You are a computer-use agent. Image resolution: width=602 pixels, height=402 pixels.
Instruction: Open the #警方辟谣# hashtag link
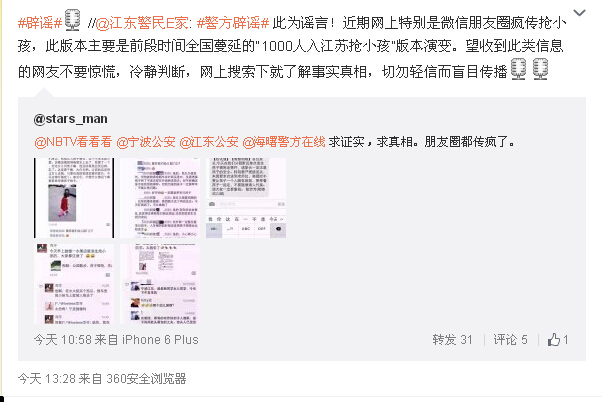click(x=233, y=23)
